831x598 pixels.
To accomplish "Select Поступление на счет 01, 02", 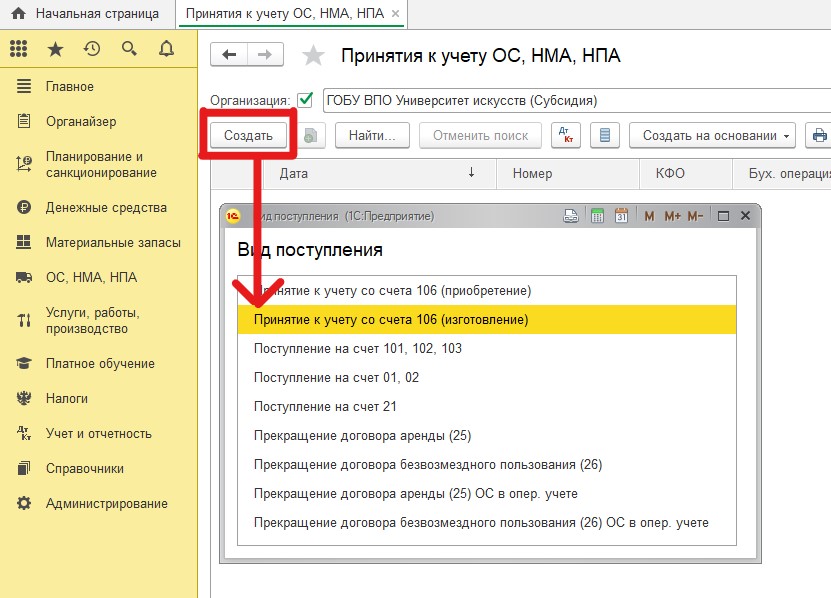I will pos(487,377).
